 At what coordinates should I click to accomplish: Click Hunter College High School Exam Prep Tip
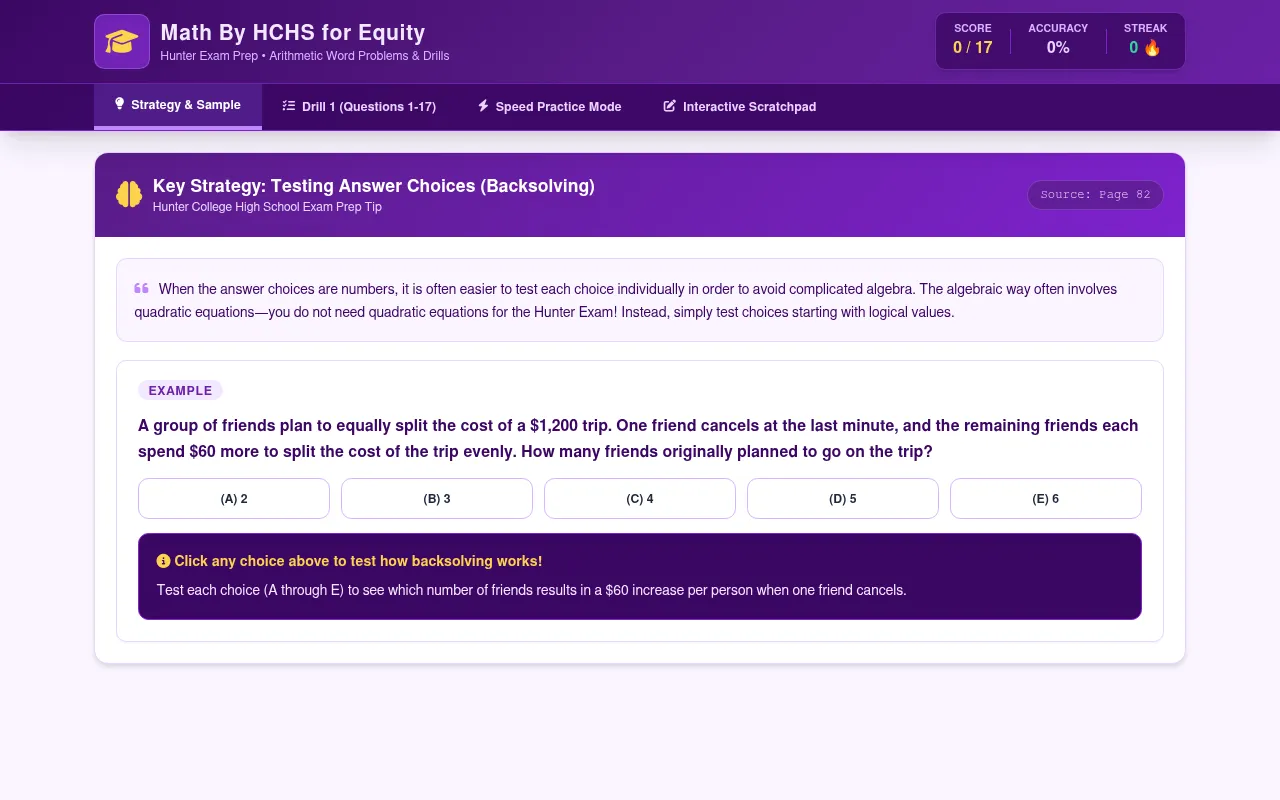pyautogui.click(x=267, y=207)
